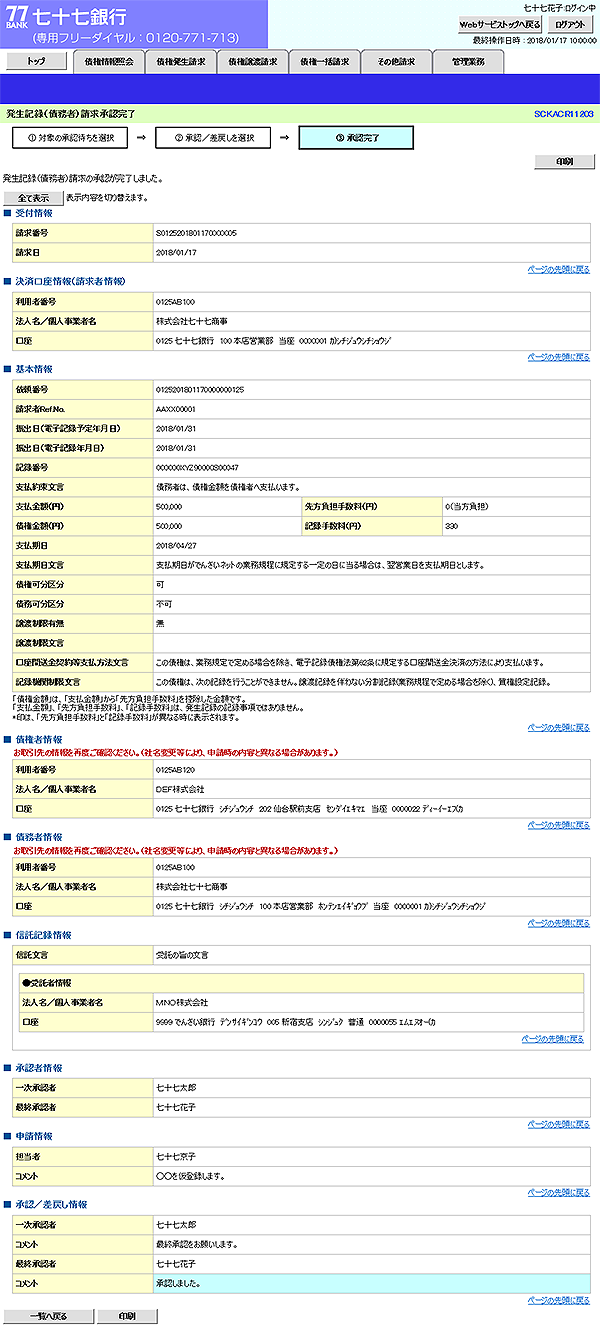This screenshot has height=1332, width=600.
Task: Click ページの先頭に戻る under 信託記録情報 section
Action: click(552, 1039)
